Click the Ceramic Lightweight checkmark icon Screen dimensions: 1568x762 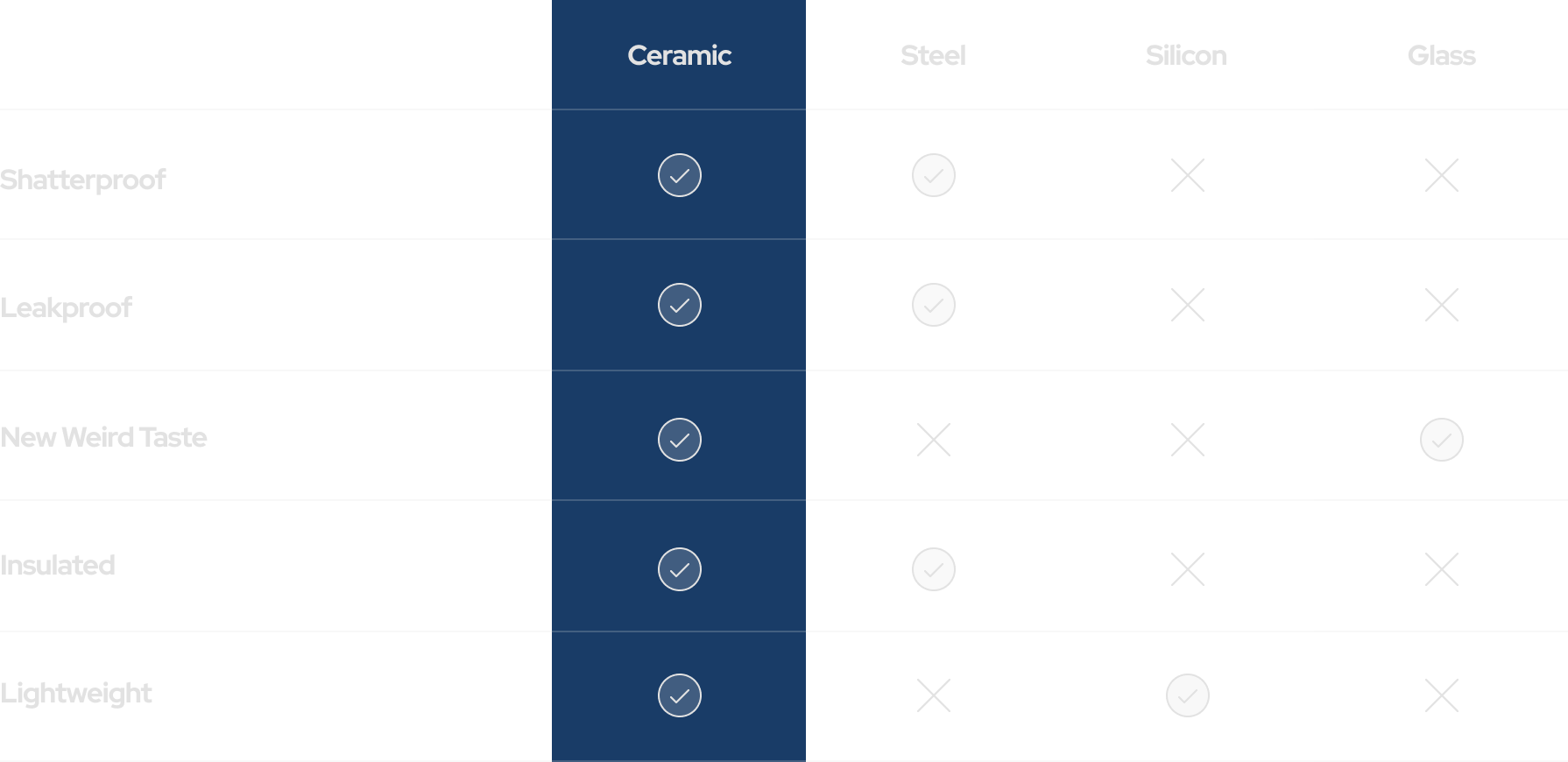(679, 695)
